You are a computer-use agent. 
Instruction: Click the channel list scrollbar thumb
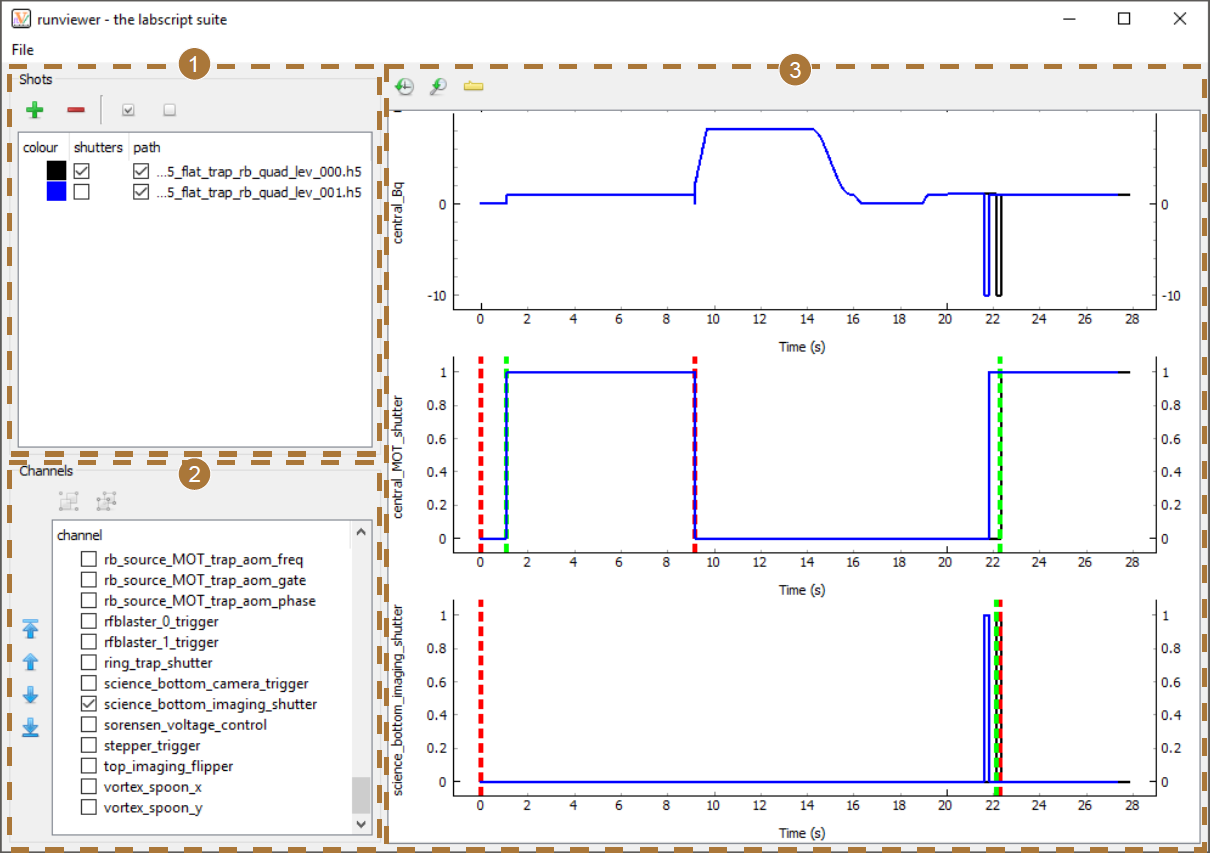click(361, 795)
